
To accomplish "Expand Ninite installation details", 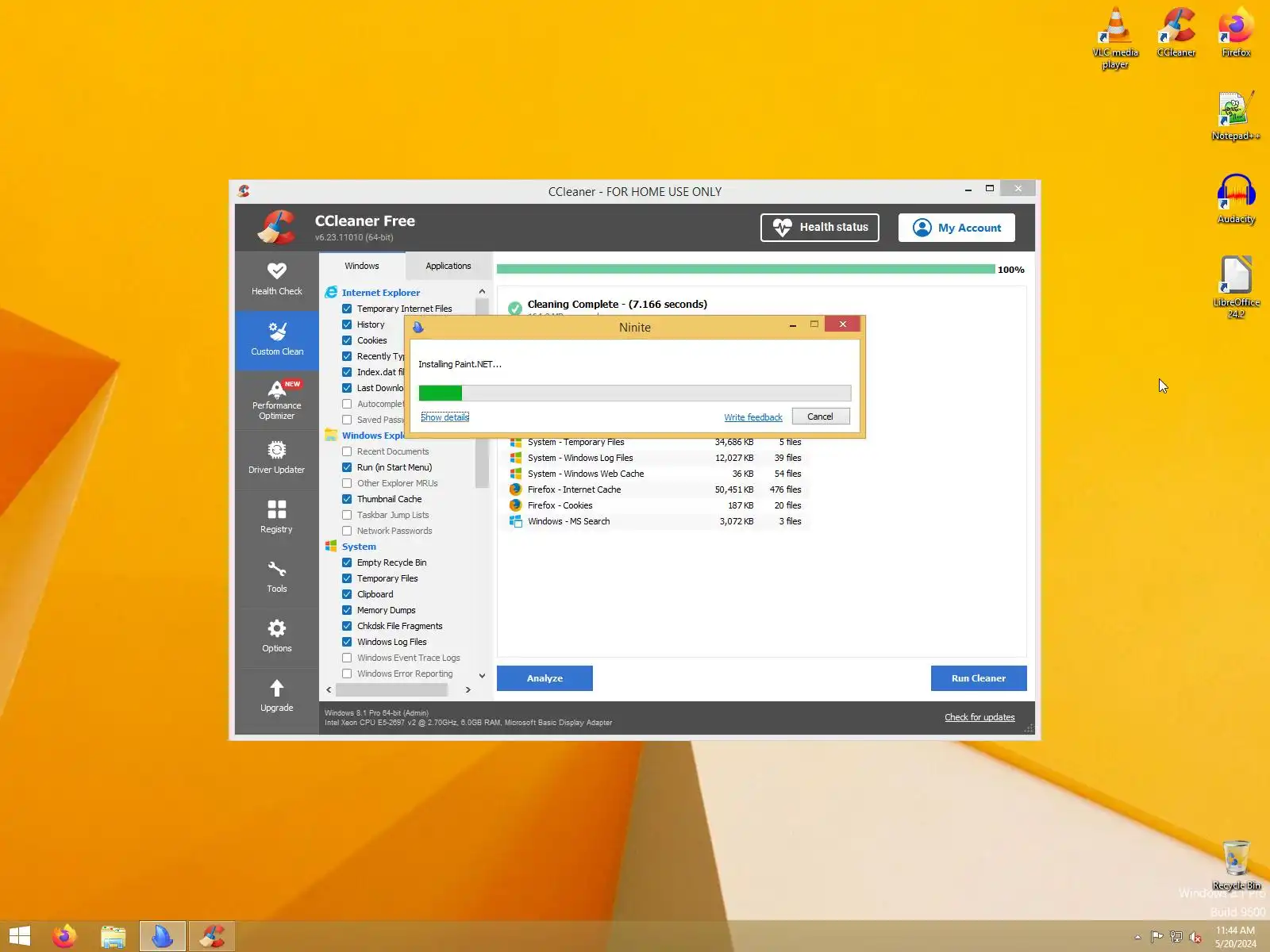I will [444, 417].
